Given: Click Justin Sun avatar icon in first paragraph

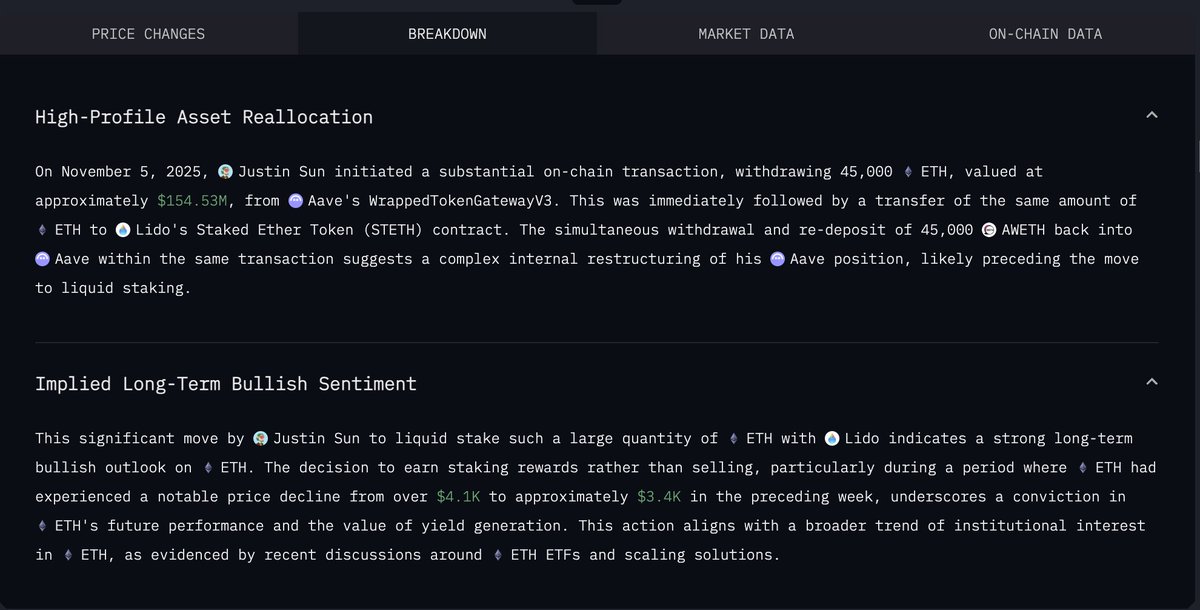Looking at the screenshot, I should coord(225,172).
